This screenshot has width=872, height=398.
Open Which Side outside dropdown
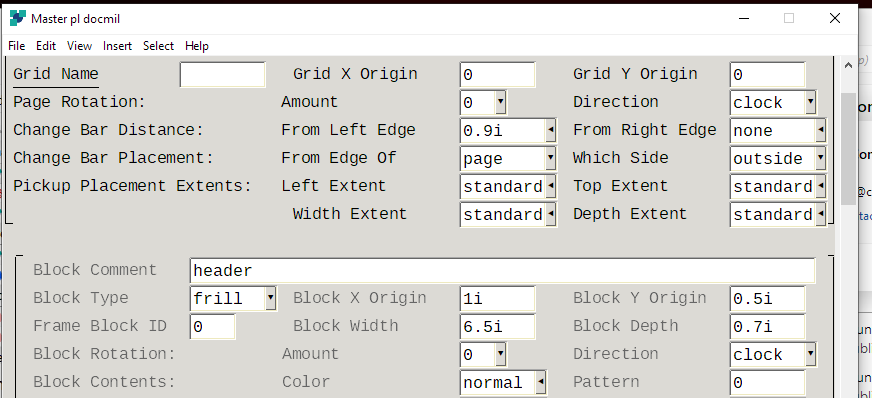821,159
